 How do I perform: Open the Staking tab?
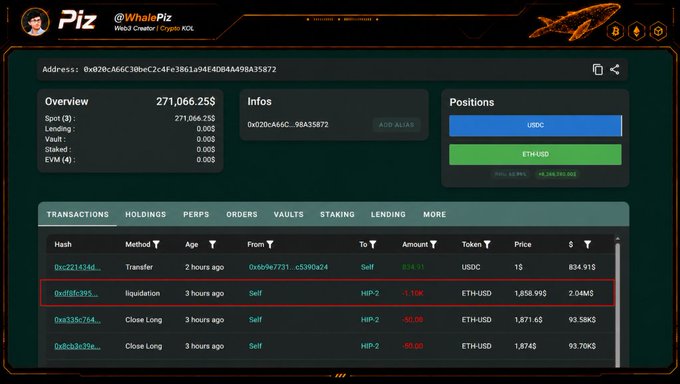(x=337, y=214)
